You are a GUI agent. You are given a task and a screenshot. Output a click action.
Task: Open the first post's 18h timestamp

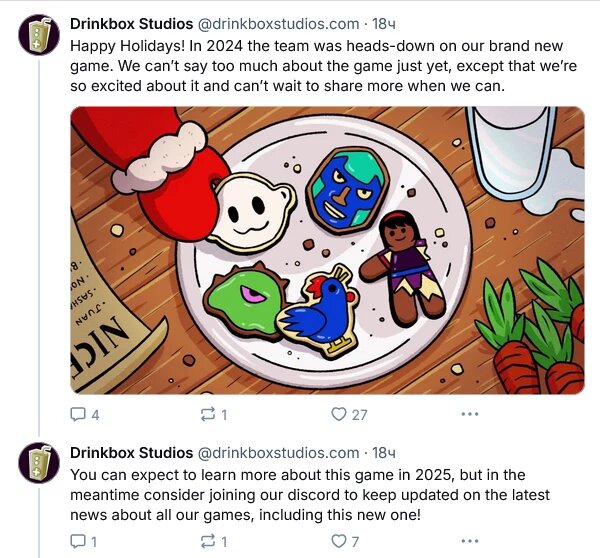pyautogui.click(x=384, y=23)
